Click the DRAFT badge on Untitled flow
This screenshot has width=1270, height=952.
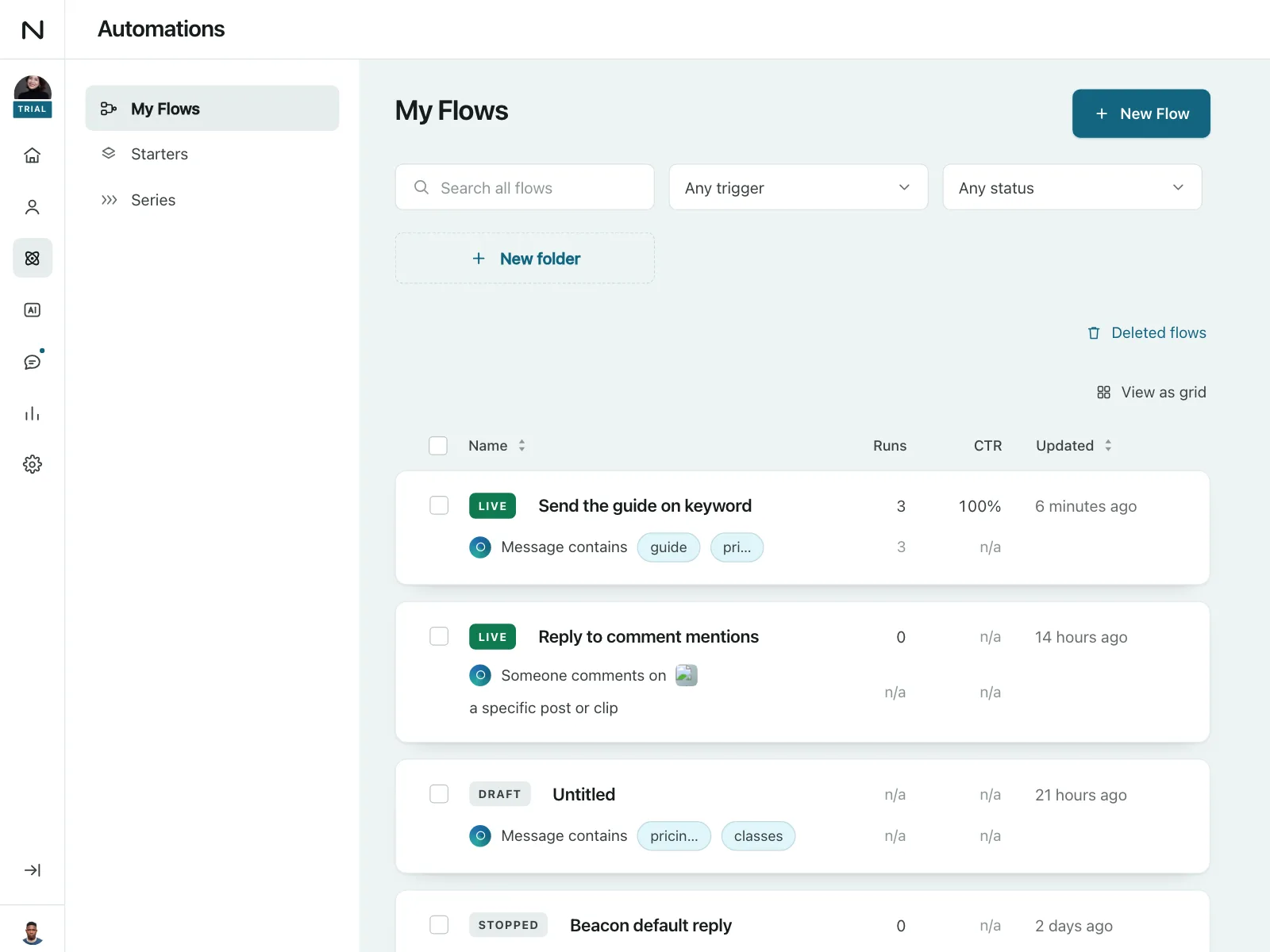point(499,794)
